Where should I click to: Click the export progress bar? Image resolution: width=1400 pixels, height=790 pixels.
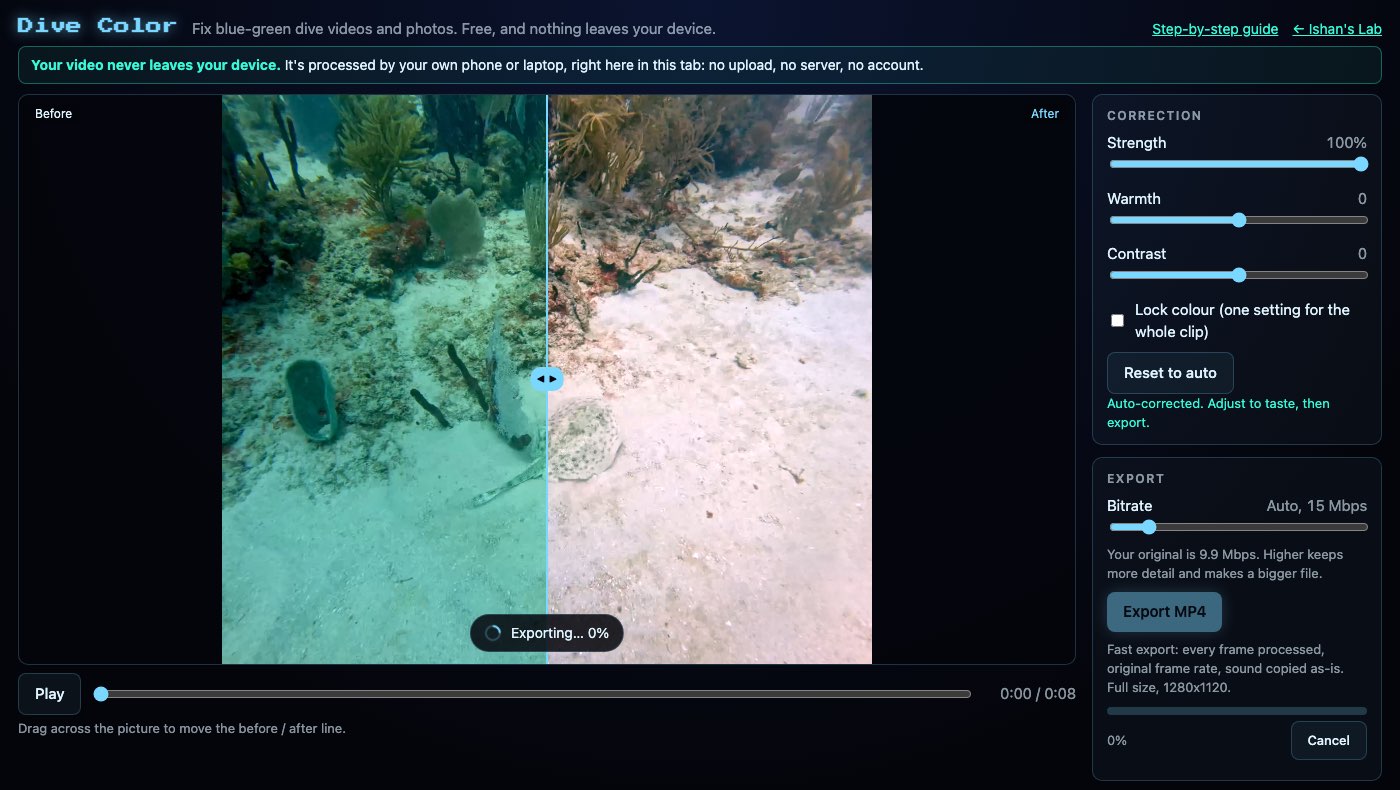point(1237,711)
